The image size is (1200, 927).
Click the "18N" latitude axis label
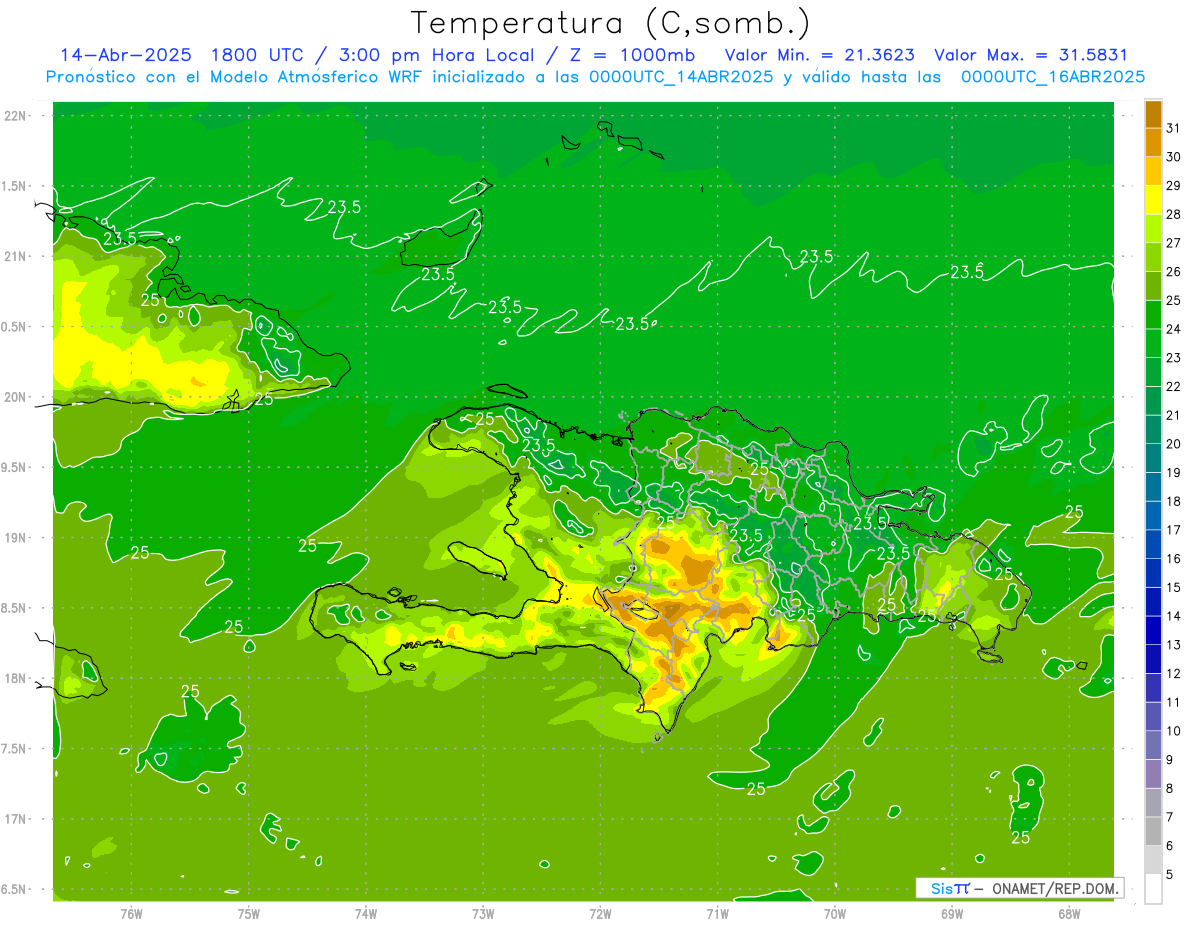tap(15, 679)
